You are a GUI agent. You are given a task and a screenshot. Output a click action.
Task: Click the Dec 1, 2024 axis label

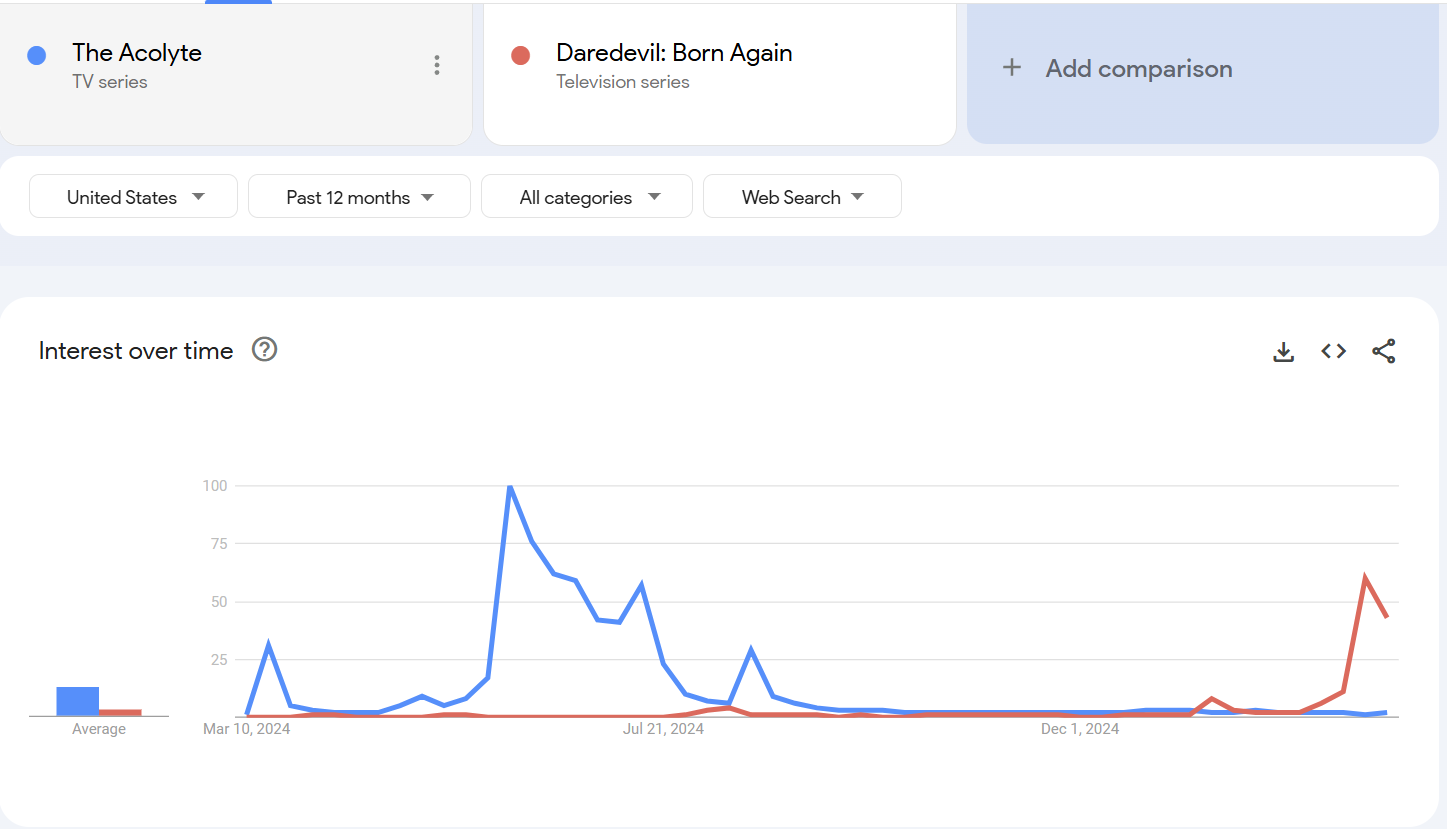[1080, 729]
